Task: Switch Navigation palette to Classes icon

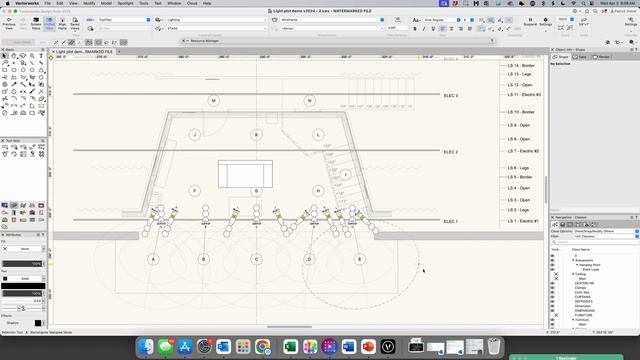Action: (x=555, y=224)
